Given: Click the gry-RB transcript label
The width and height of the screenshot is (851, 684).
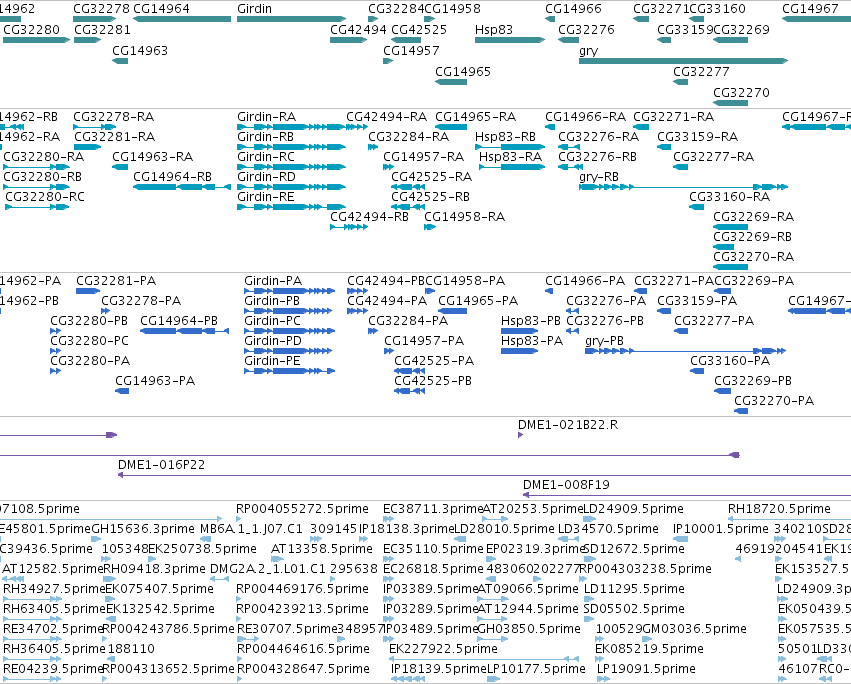Looking at the screenshot, I should [x=599, y=176].
